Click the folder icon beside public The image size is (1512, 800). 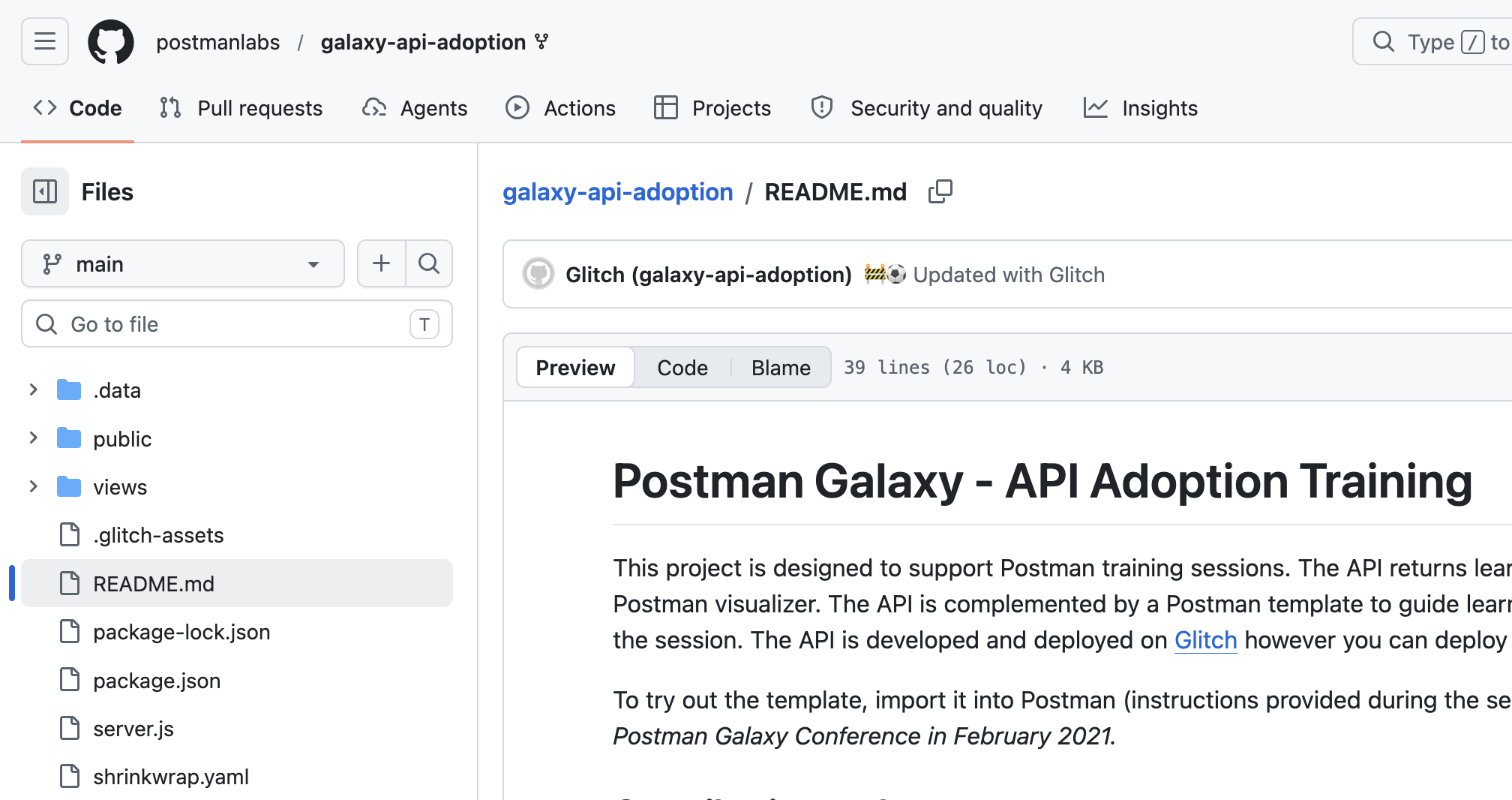[69, 438]
